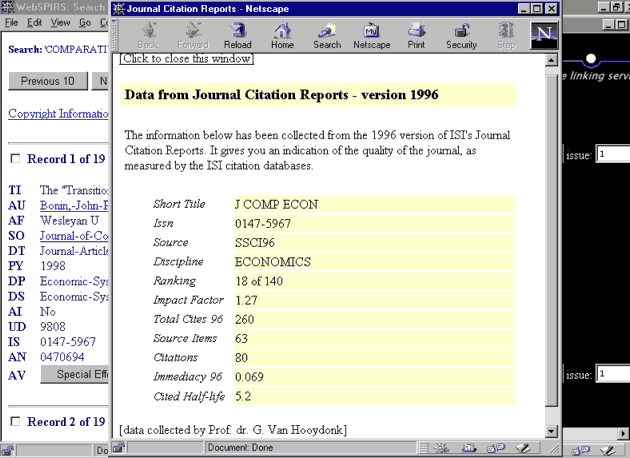
Task: Click the Netscape N logo
Action: [544, 35]
